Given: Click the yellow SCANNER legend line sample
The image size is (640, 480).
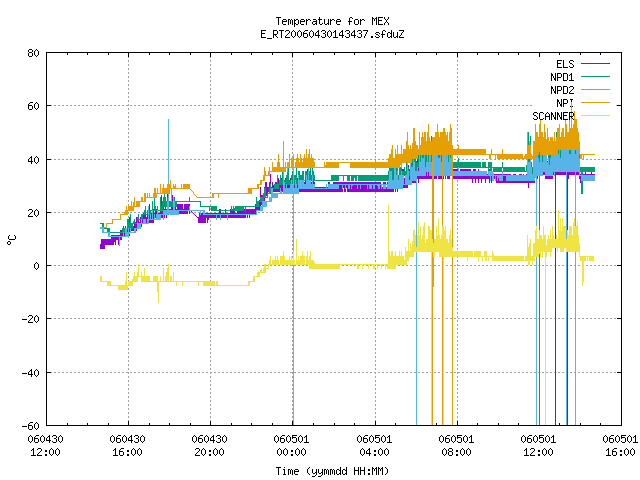Looking at the screenshot, I should point(595,116).
